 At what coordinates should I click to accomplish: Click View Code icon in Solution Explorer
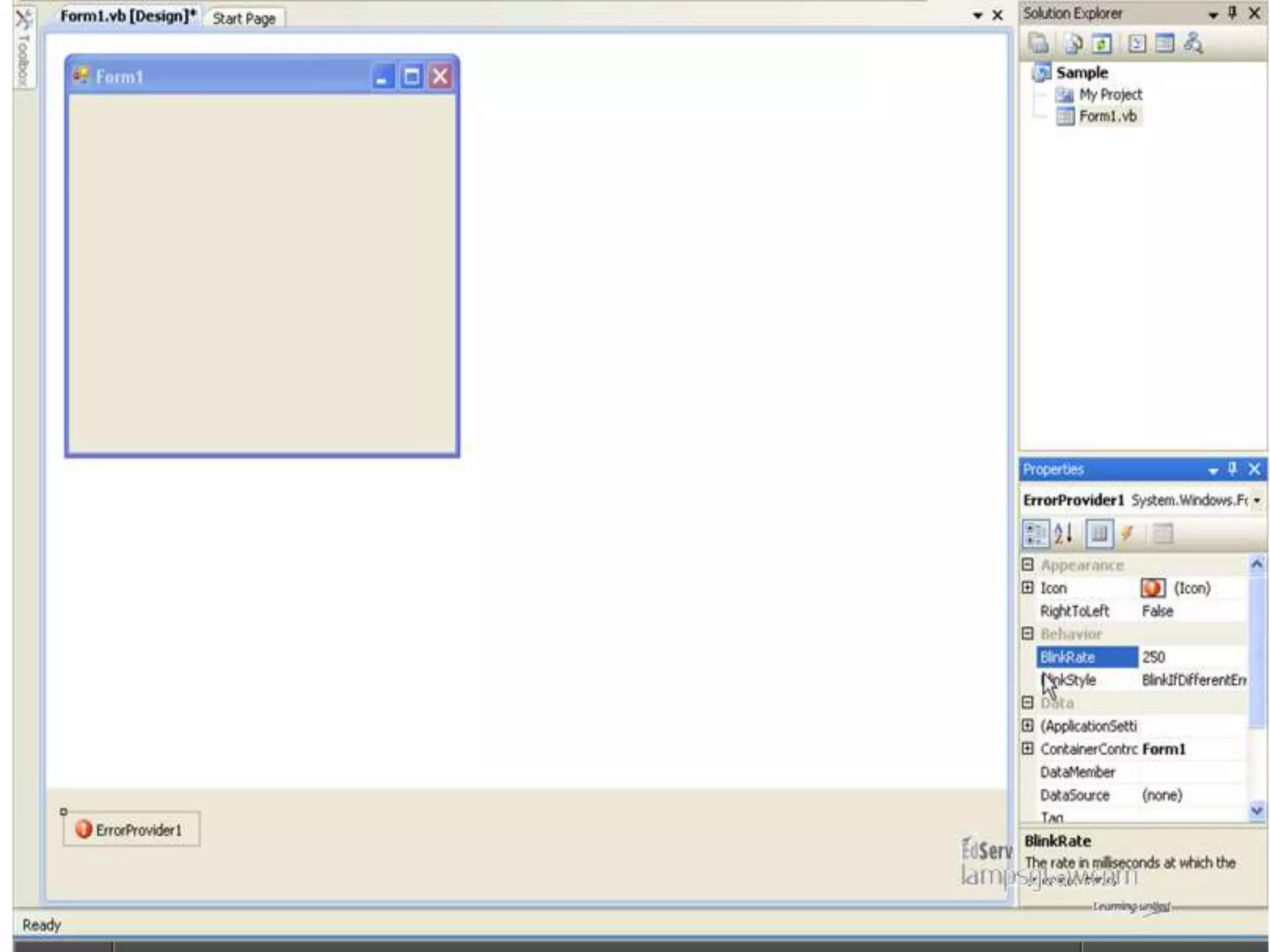[x=1137, y=43]
